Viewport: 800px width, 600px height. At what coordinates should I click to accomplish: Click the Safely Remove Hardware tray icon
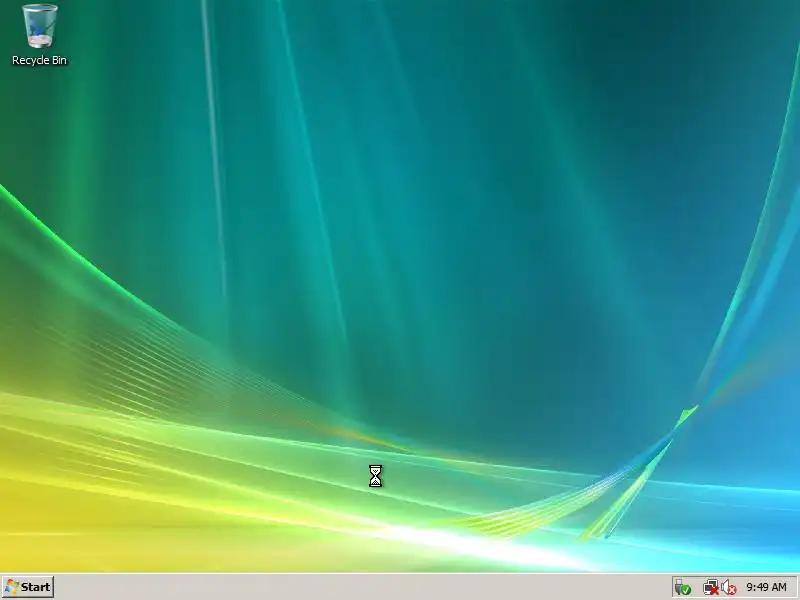pyautogui.click(x=683, y=588)
